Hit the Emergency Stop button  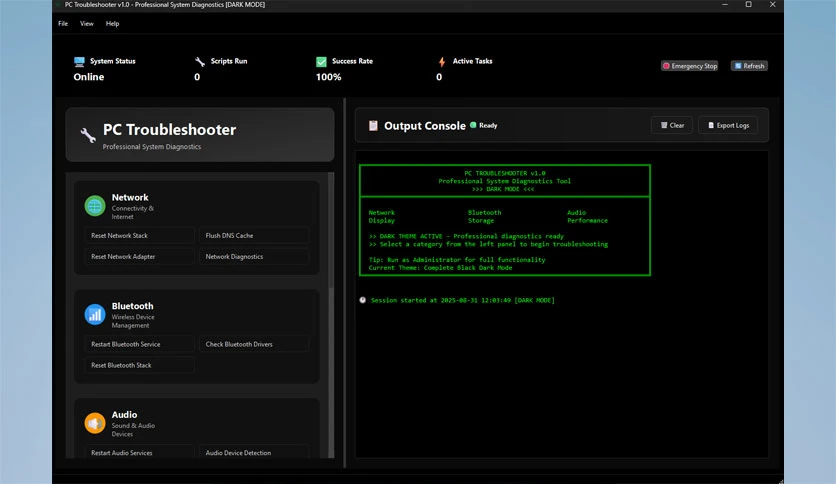pos(689,66)
